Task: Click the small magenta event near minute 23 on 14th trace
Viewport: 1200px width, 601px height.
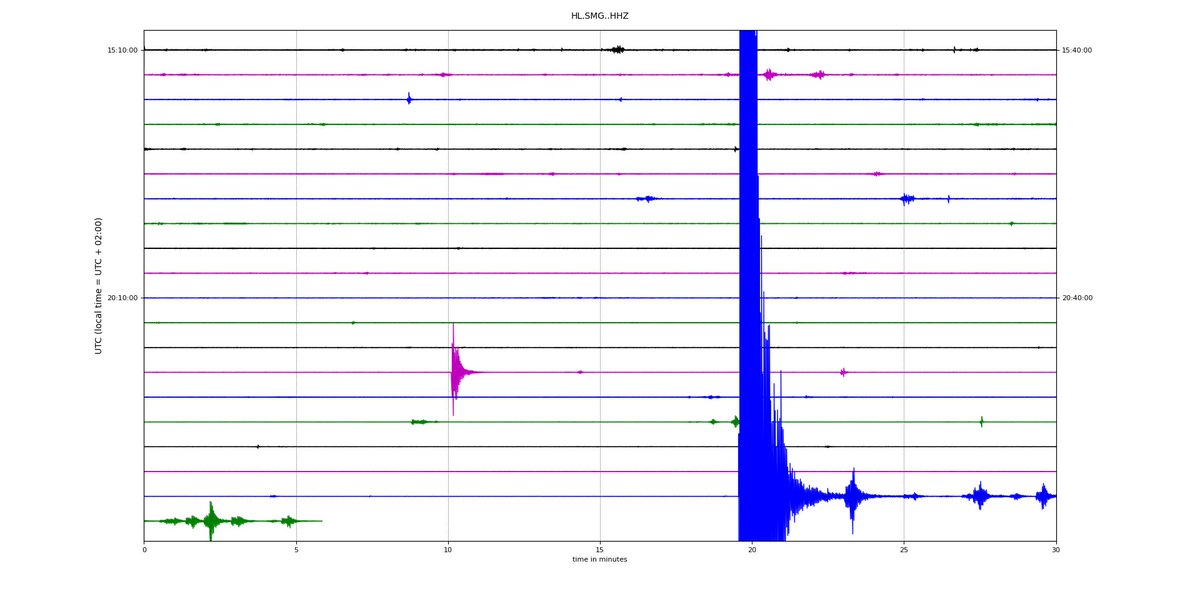Action: (x=843, y=372)
